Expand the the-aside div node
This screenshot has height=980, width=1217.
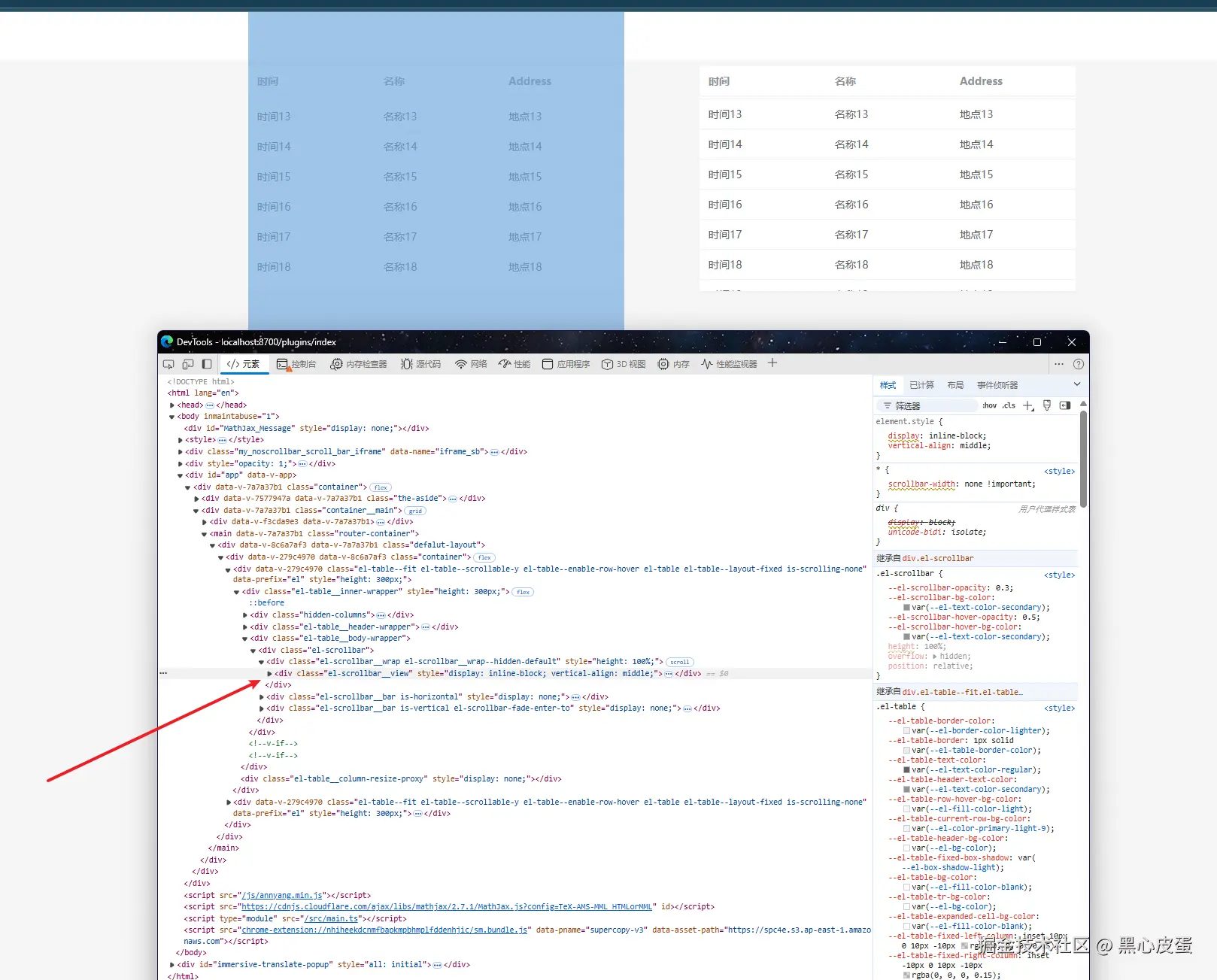196,499
